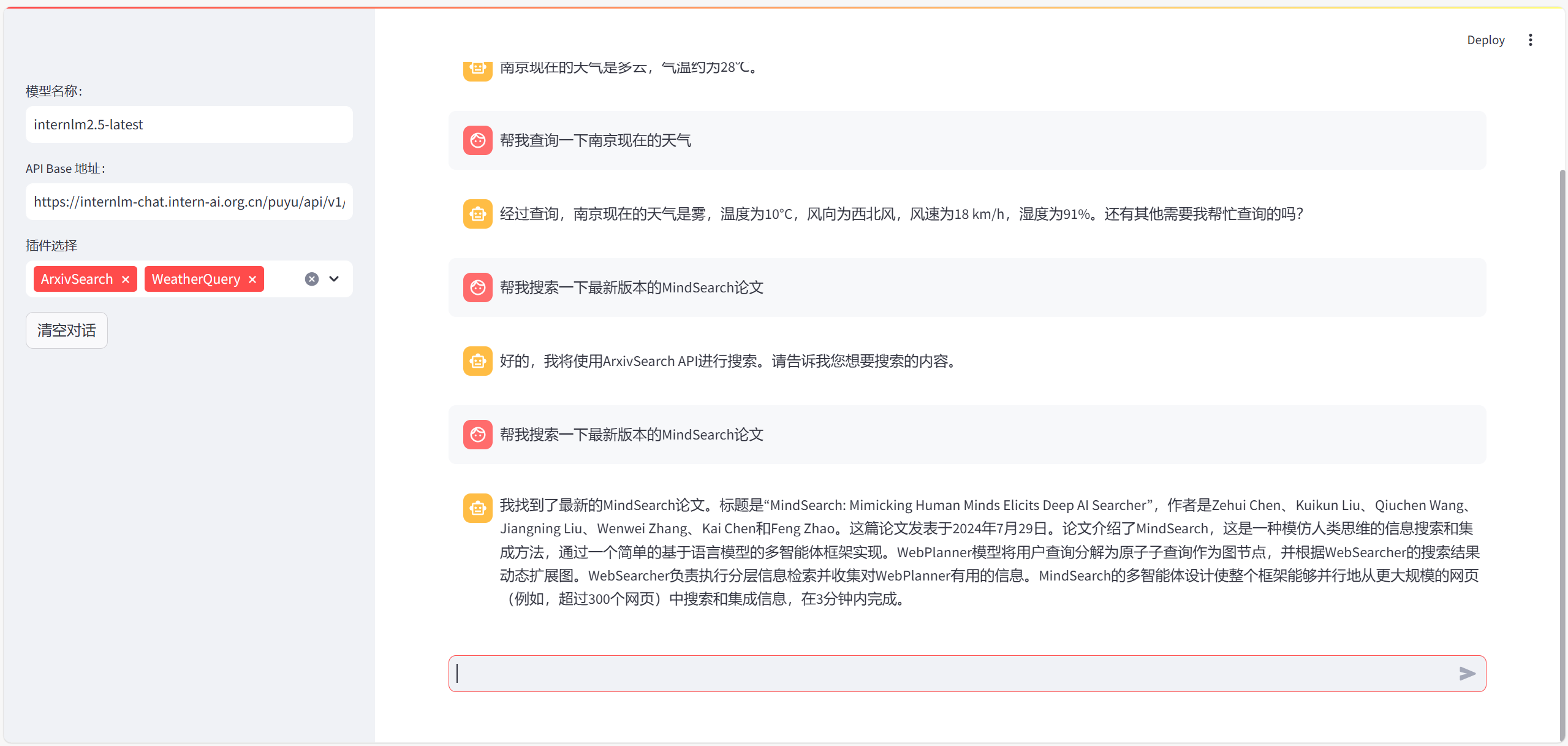The image size is (1568, 746).
Task: Click the first MindSearch search request message
Action: pyautogui.click(x=631, y=287)
